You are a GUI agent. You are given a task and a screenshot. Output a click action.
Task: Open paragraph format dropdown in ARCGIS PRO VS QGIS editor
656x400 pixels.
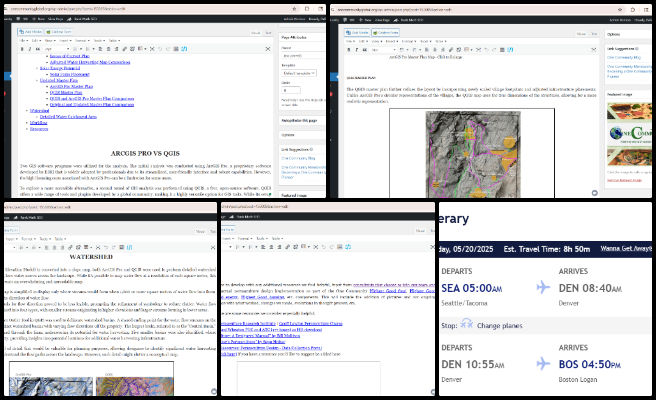click(57, 49)
